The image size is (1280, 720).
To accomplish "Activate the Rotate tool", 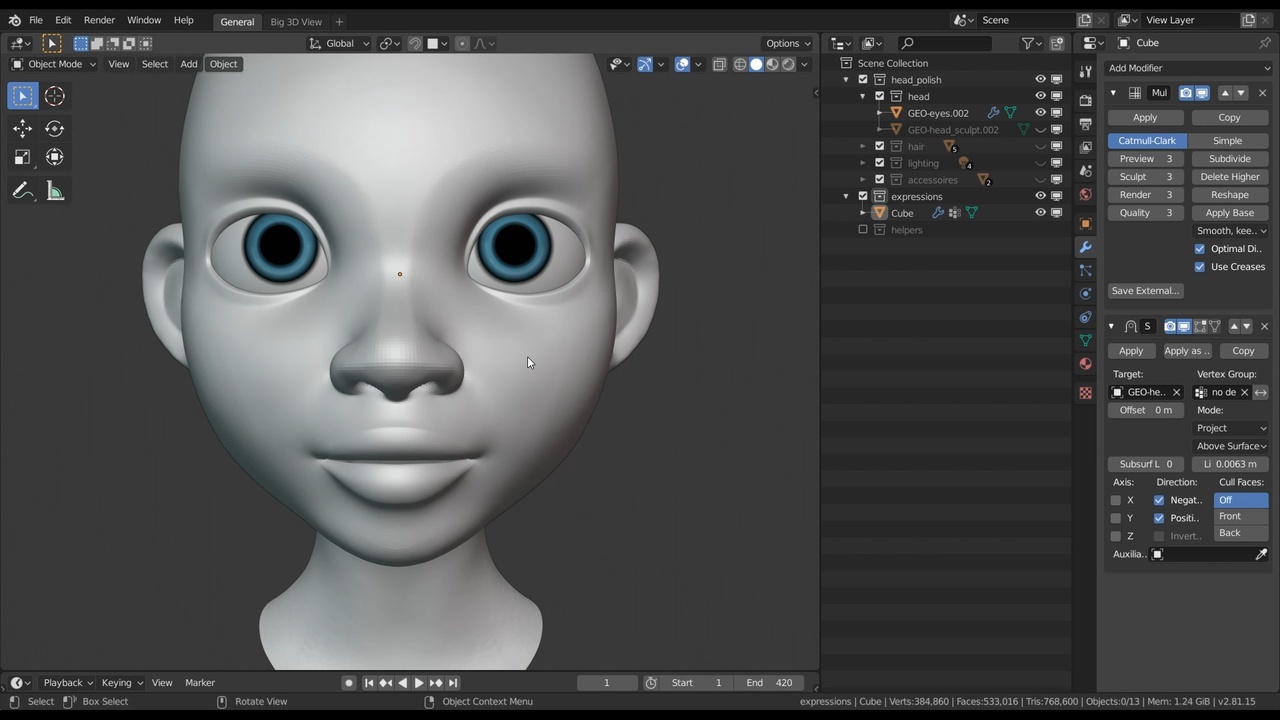I will coord(54,128).
